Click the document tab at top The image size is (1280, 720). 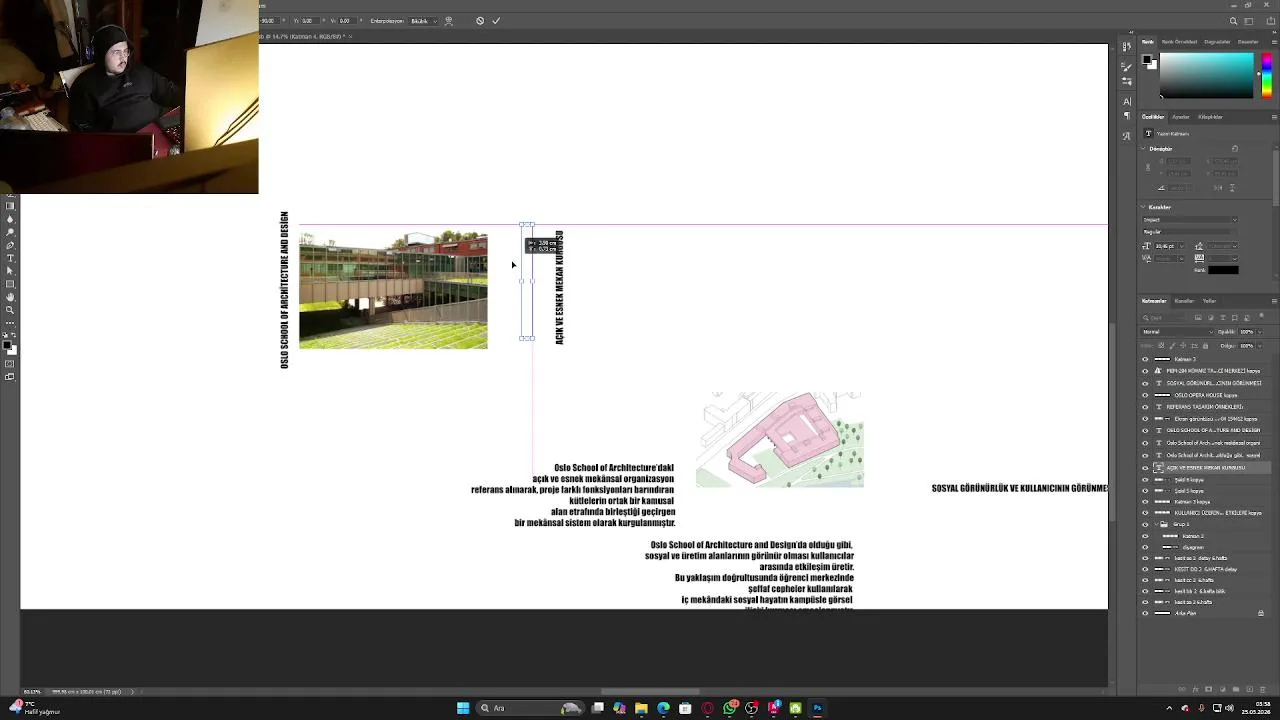coord(303,36)
